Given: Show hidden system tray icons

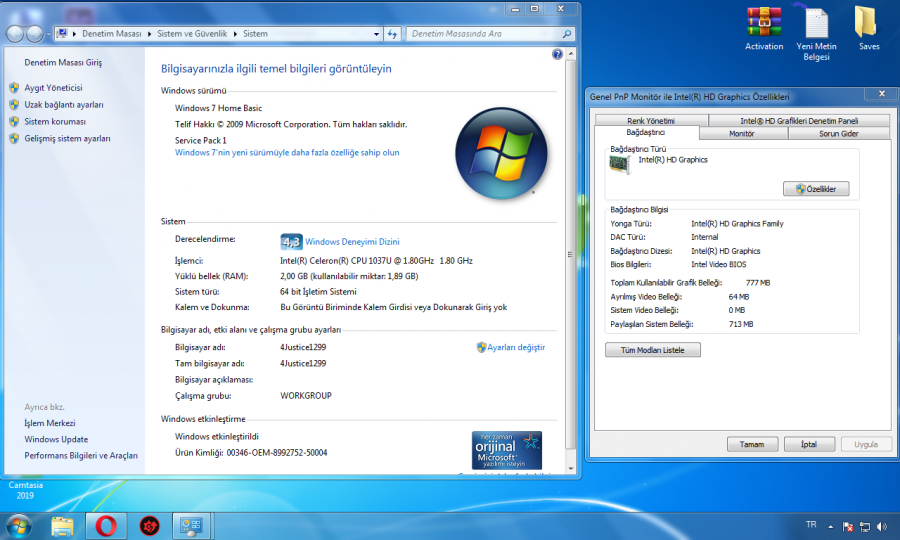Looking at the screenshot, I should 831,526.
